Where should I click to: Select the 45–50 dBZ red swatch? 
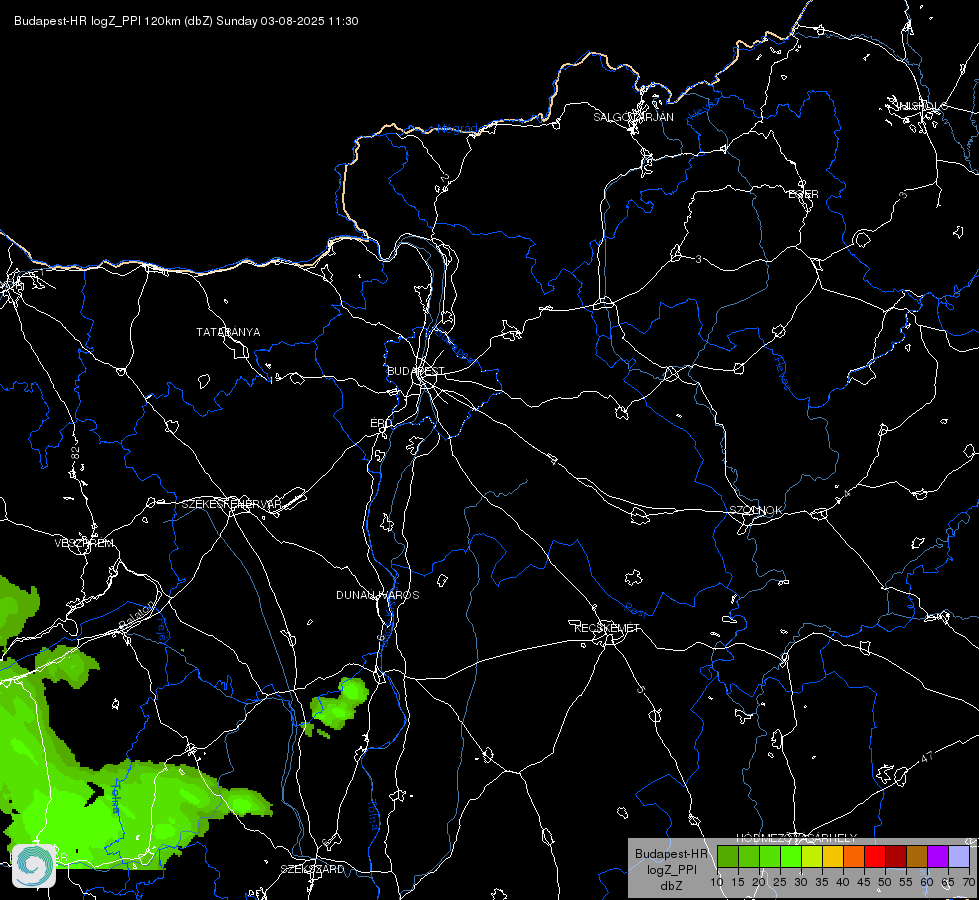875,857
